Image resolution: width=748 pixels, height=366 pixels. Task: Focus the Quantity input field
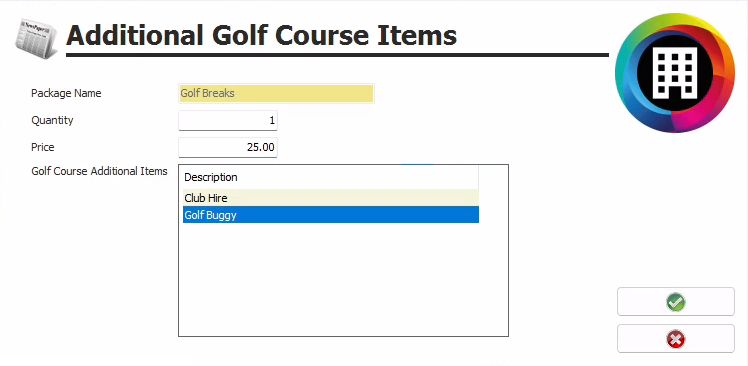pyautogui.click(x=228, y=120)
